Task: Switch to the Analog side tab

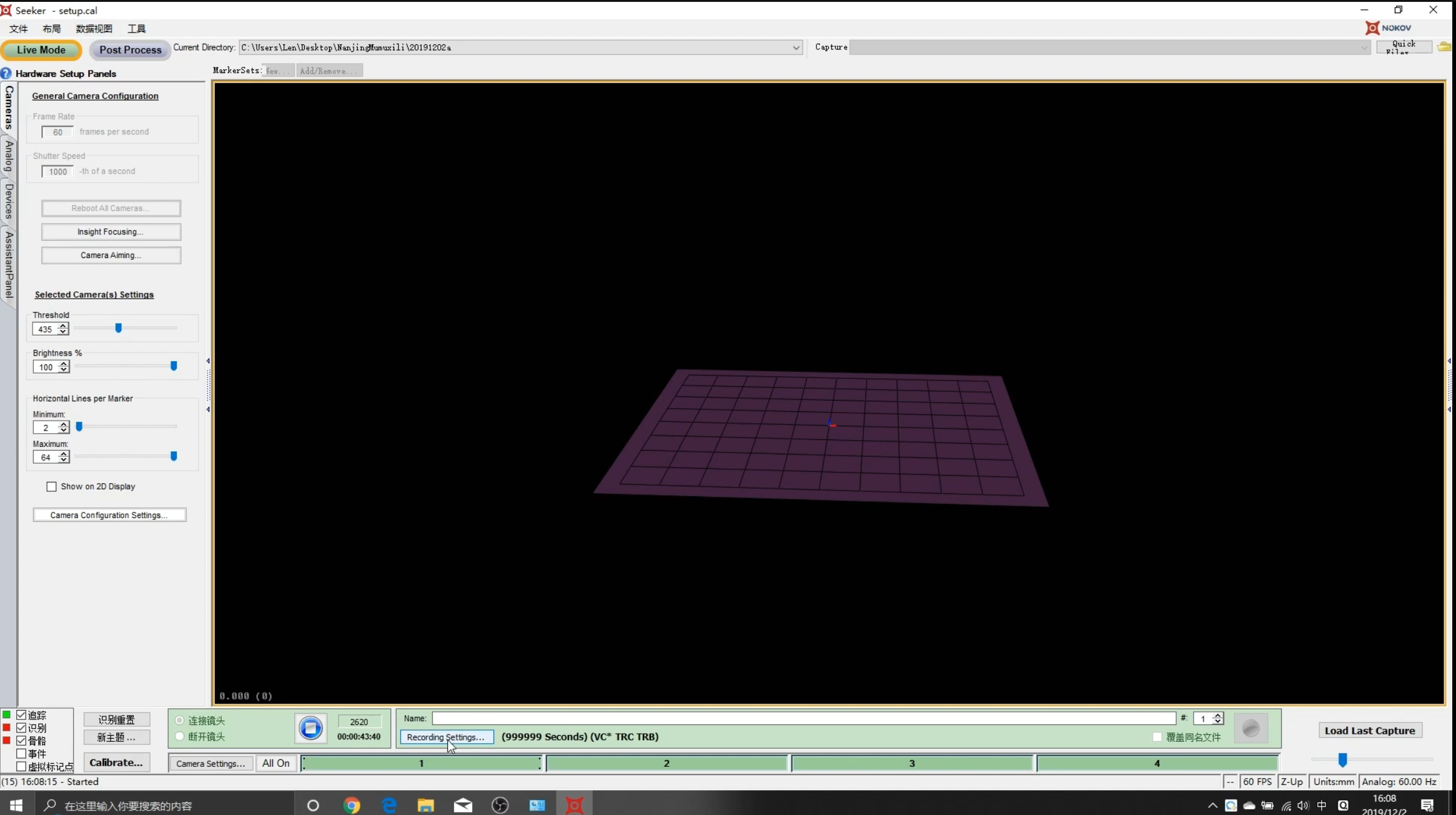Action: 9,156
